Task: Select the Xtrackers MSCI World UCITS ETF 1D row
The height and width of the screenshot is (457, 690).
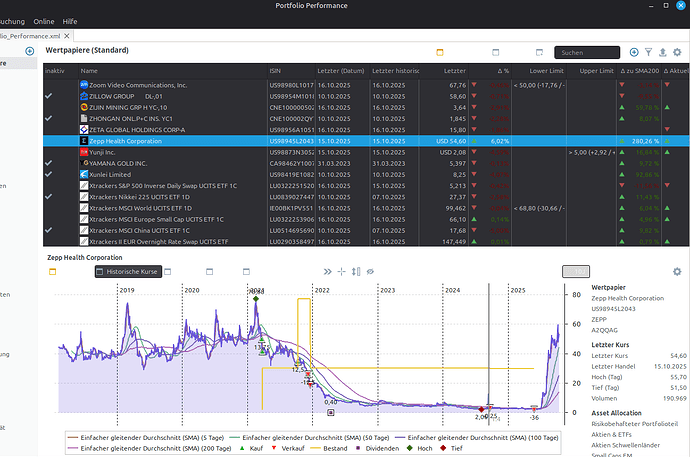Action: pyautogui.click(x=366, y=208)
